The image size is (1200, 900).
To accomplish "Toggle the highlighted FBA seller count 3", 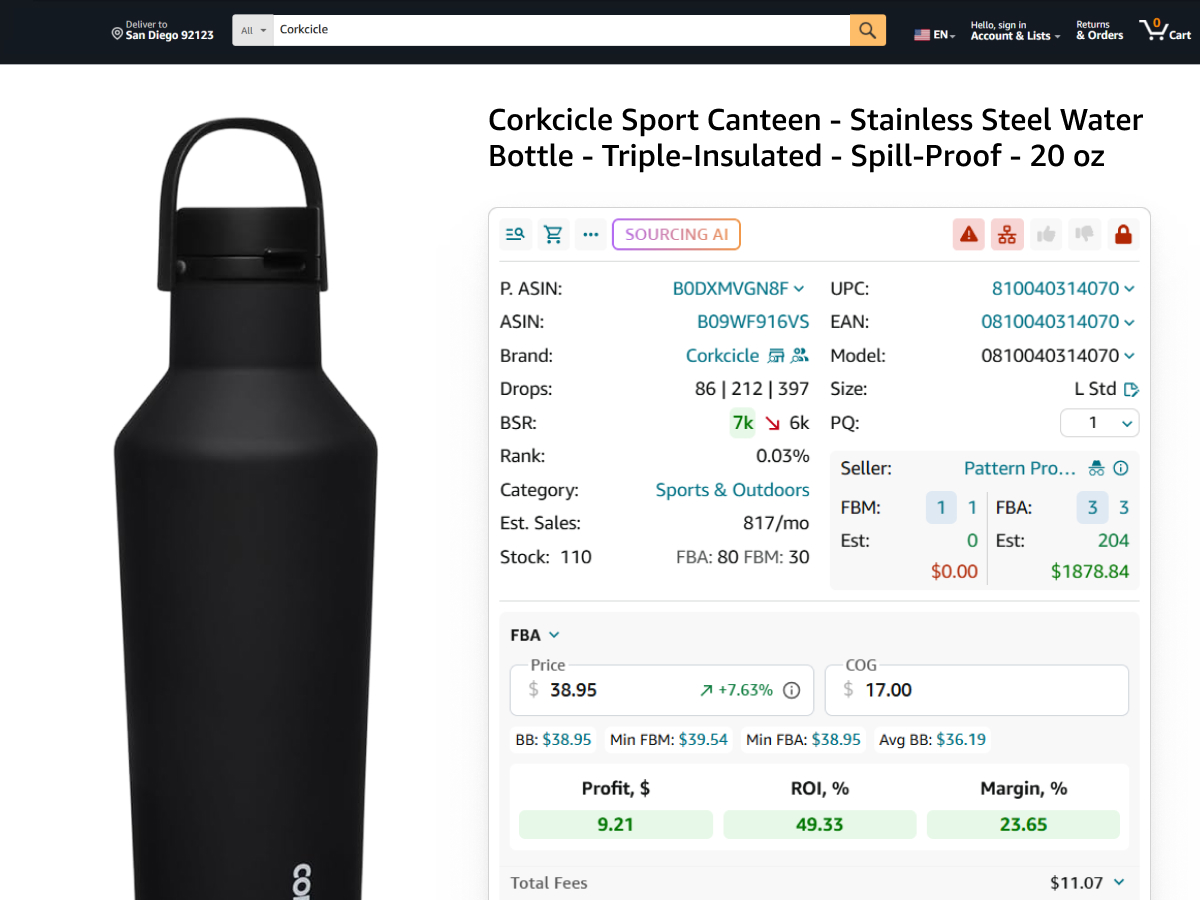I will [1092, 508].
